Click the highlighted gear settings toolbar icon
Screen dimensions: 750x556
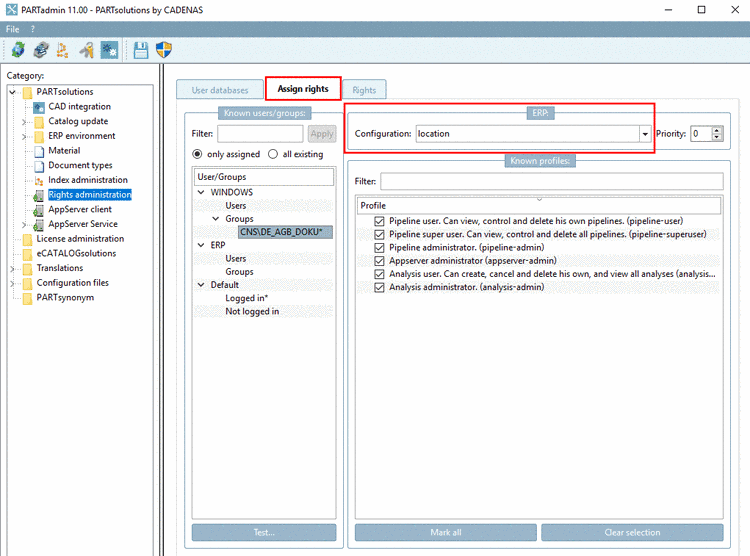pyautogui.click(x=109, y=50)
